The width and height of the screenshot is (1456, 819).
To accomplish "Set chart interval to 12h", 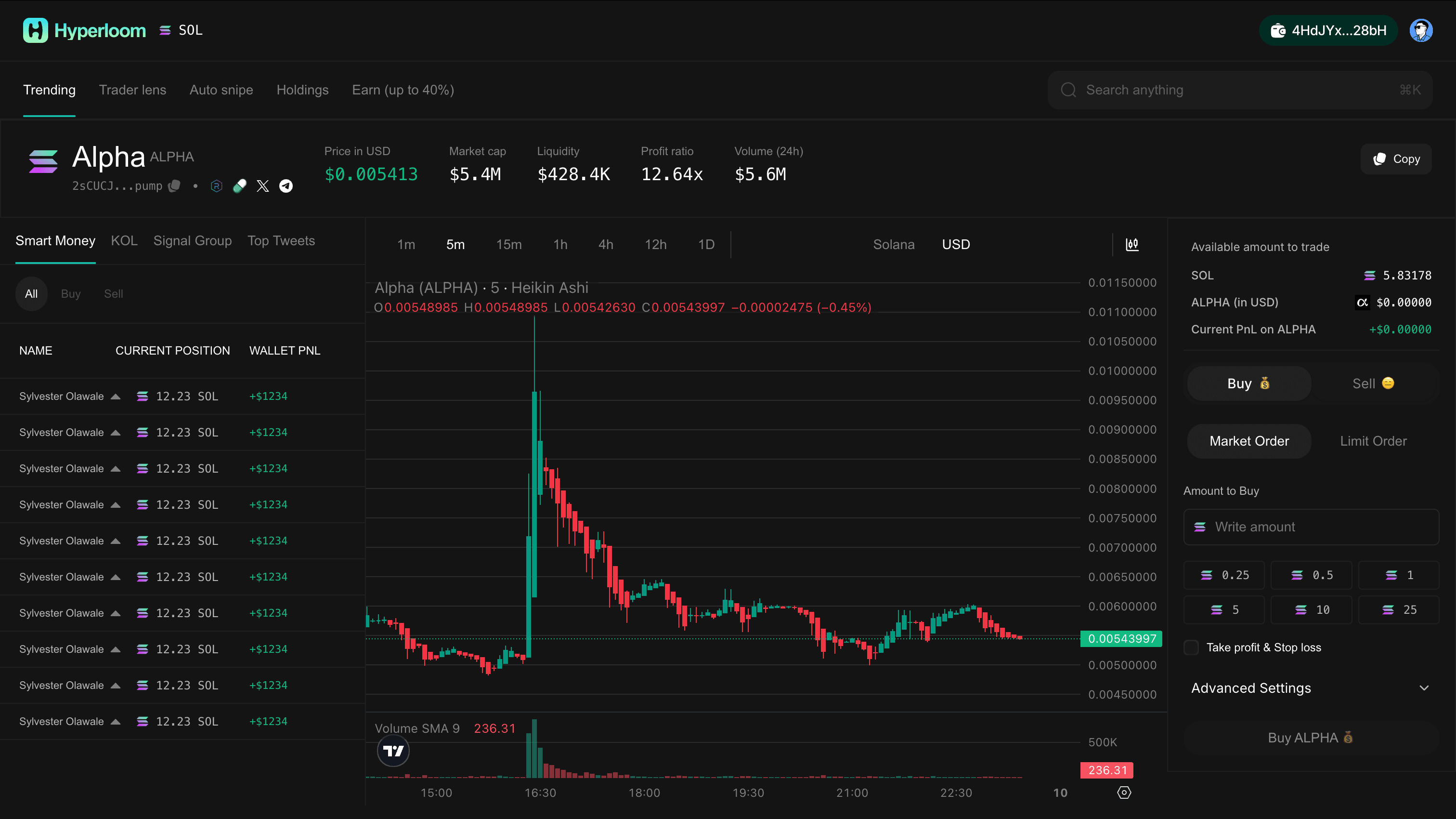I will pos(656,244).
